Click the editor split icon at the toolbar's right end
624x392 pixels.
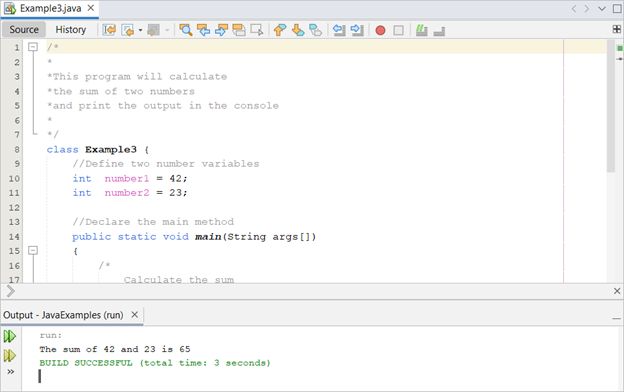tap(616, 29)
